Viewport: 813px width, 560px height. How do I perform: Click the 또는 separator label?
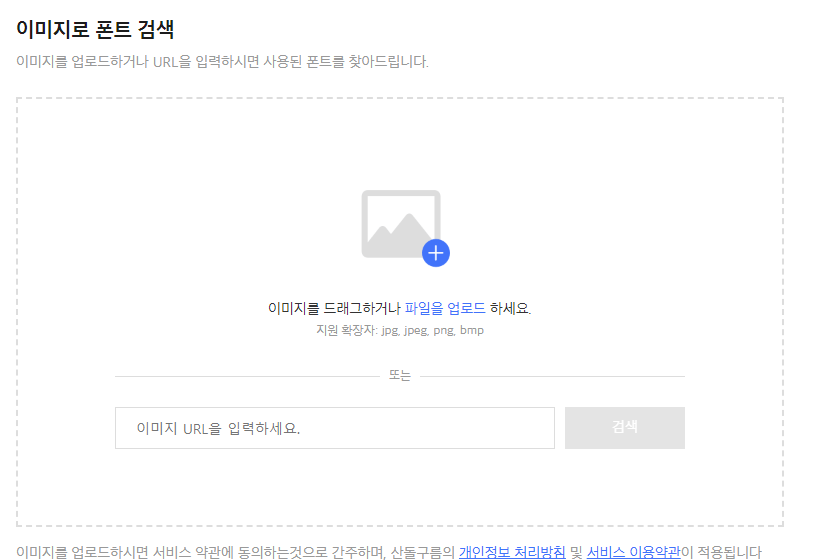pos(400,375)
